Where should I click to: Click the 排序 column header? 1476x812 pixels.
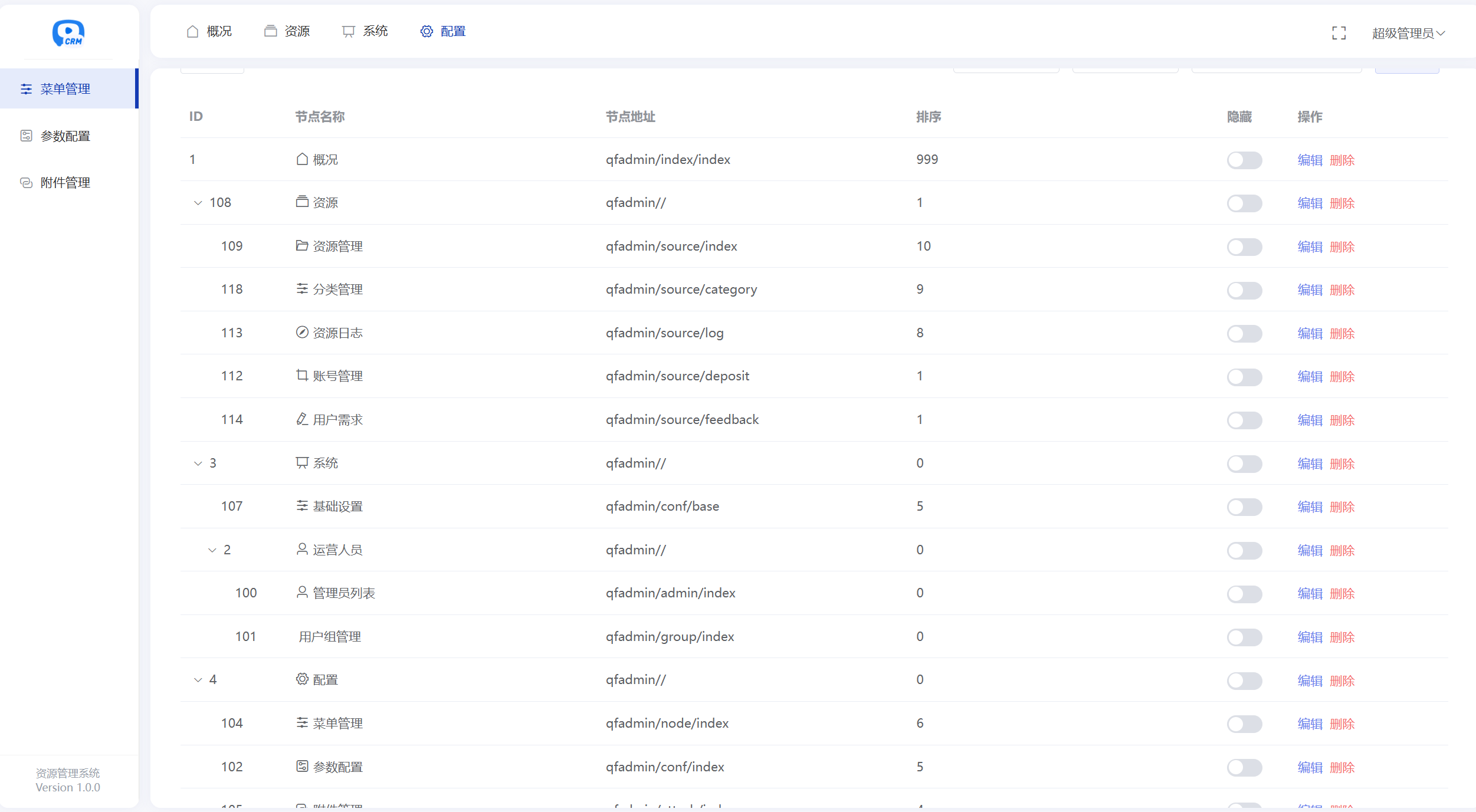pyautogui.click(x=928, y=117)
